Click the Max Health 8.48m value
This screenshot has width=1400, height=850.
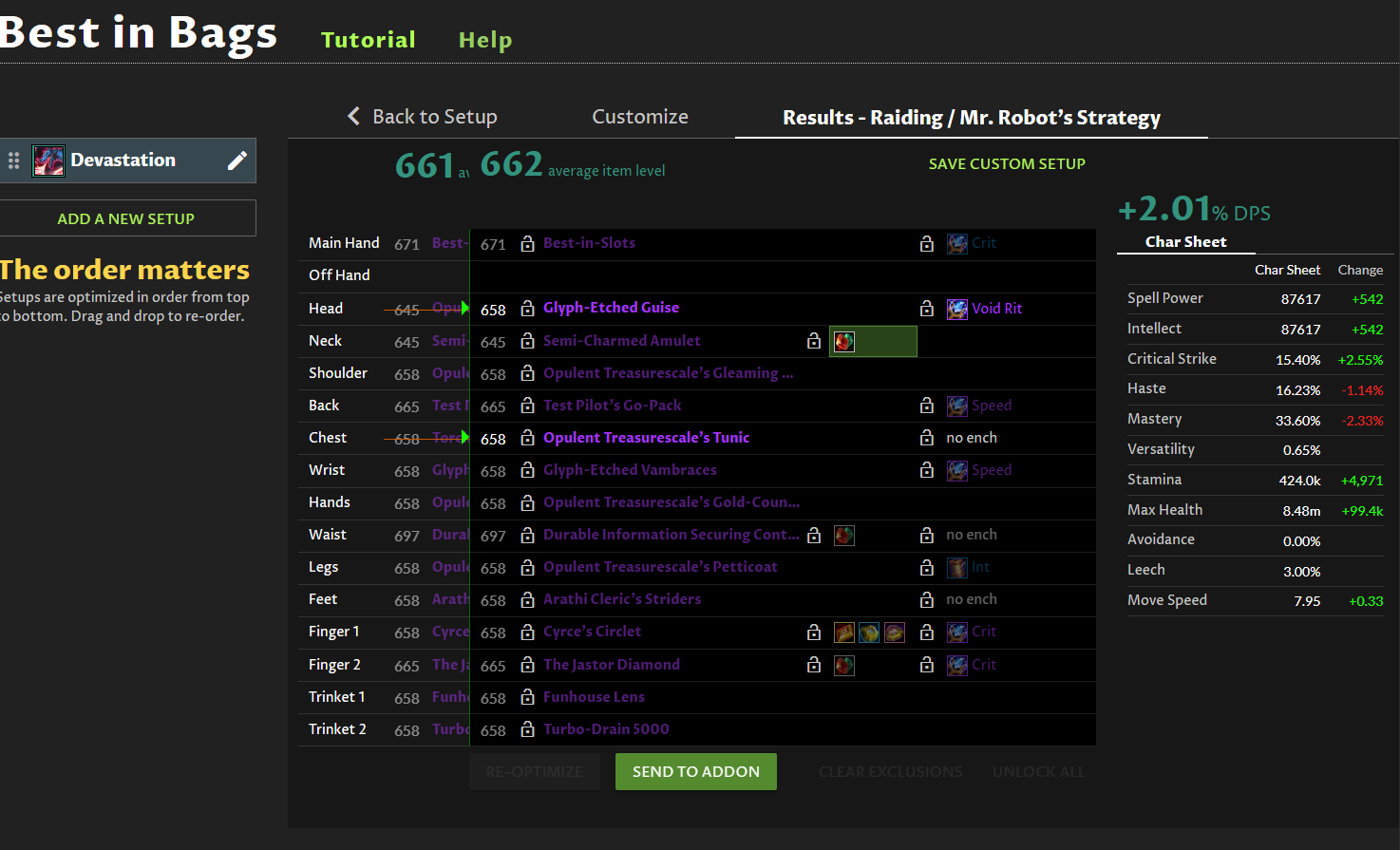pyautogui.click(x=1301, y=511)
